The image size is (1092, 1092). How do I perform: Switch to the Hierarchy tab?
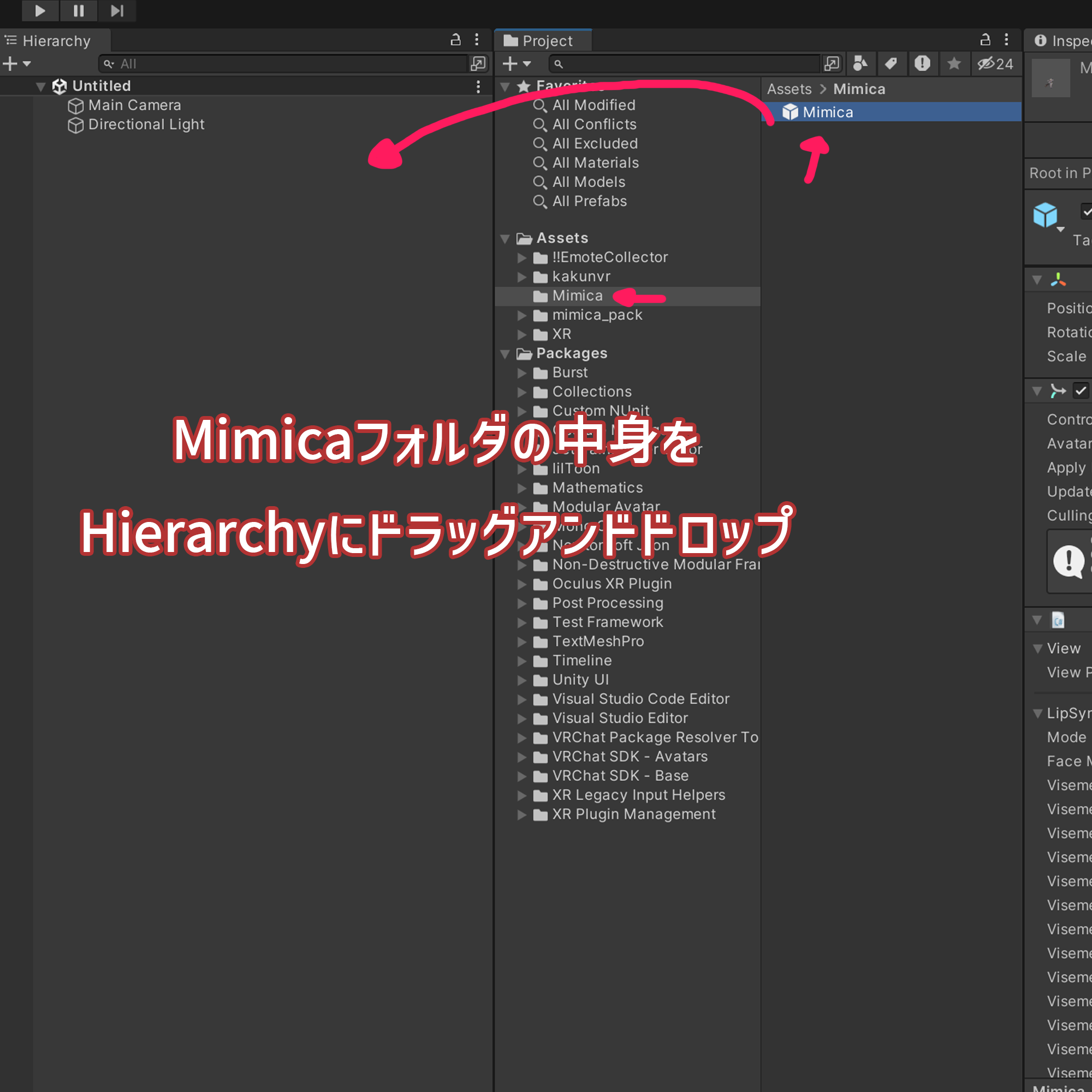(x=55, y=40)
